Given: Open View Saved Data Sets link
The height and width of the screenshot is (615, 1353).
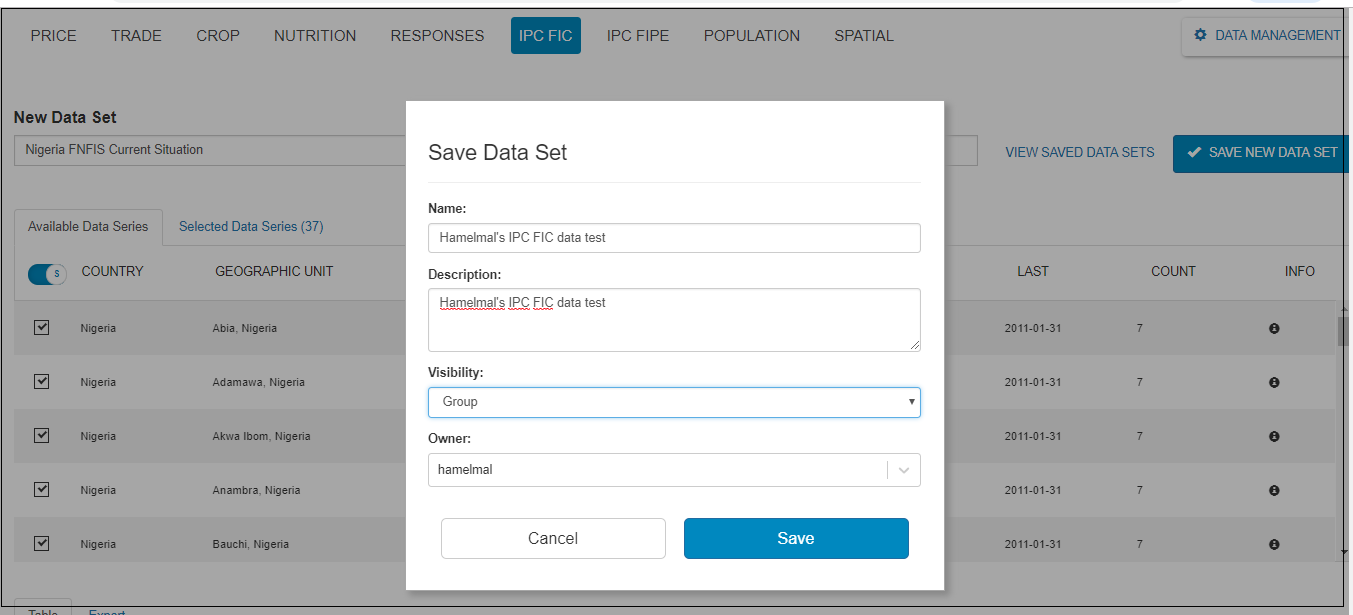Looking at the screenshot, I should point(1079,152).
